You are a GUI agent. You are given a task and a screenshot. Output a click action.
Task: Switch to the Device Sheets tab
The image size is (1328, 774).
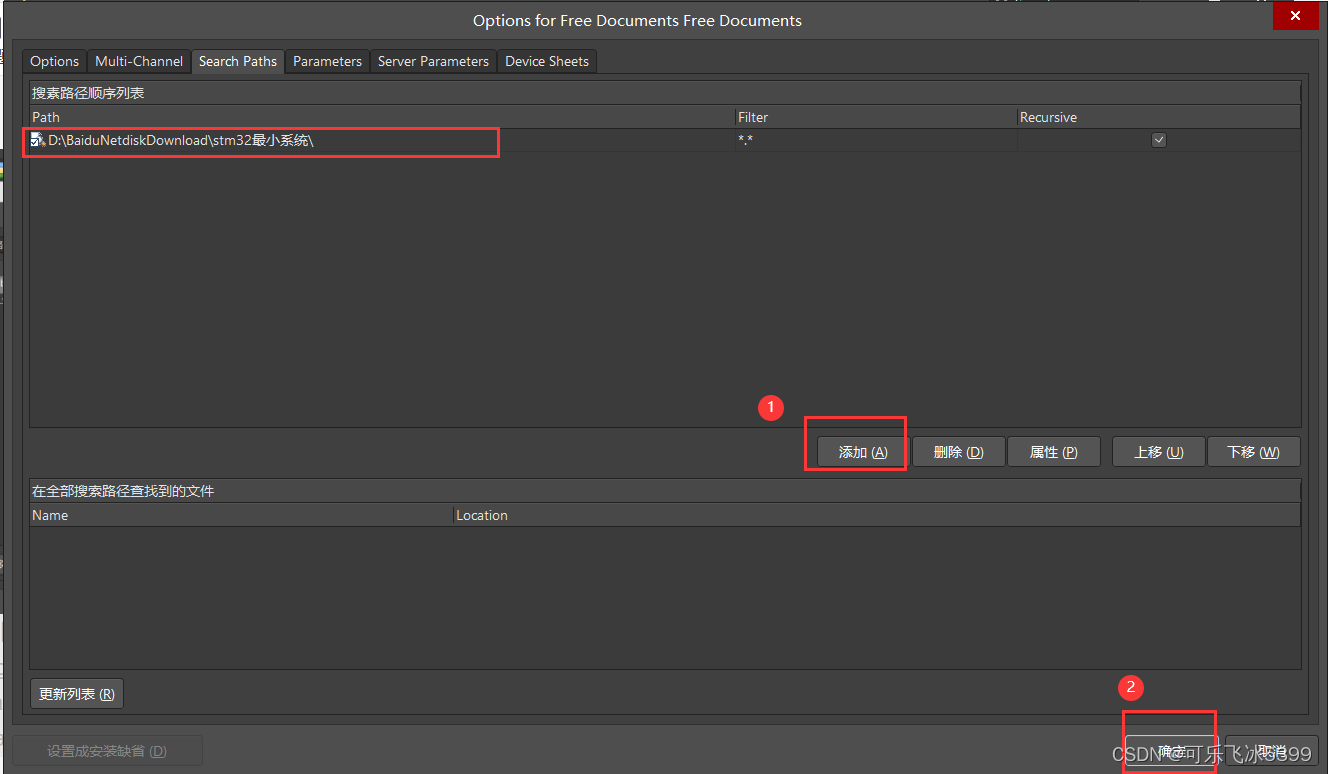(x=547, y=61)
